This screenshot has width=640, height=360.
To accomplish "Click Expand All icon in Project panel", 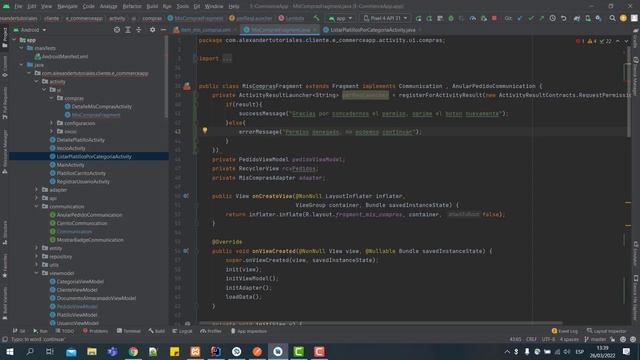I will (x=128, y=30).
